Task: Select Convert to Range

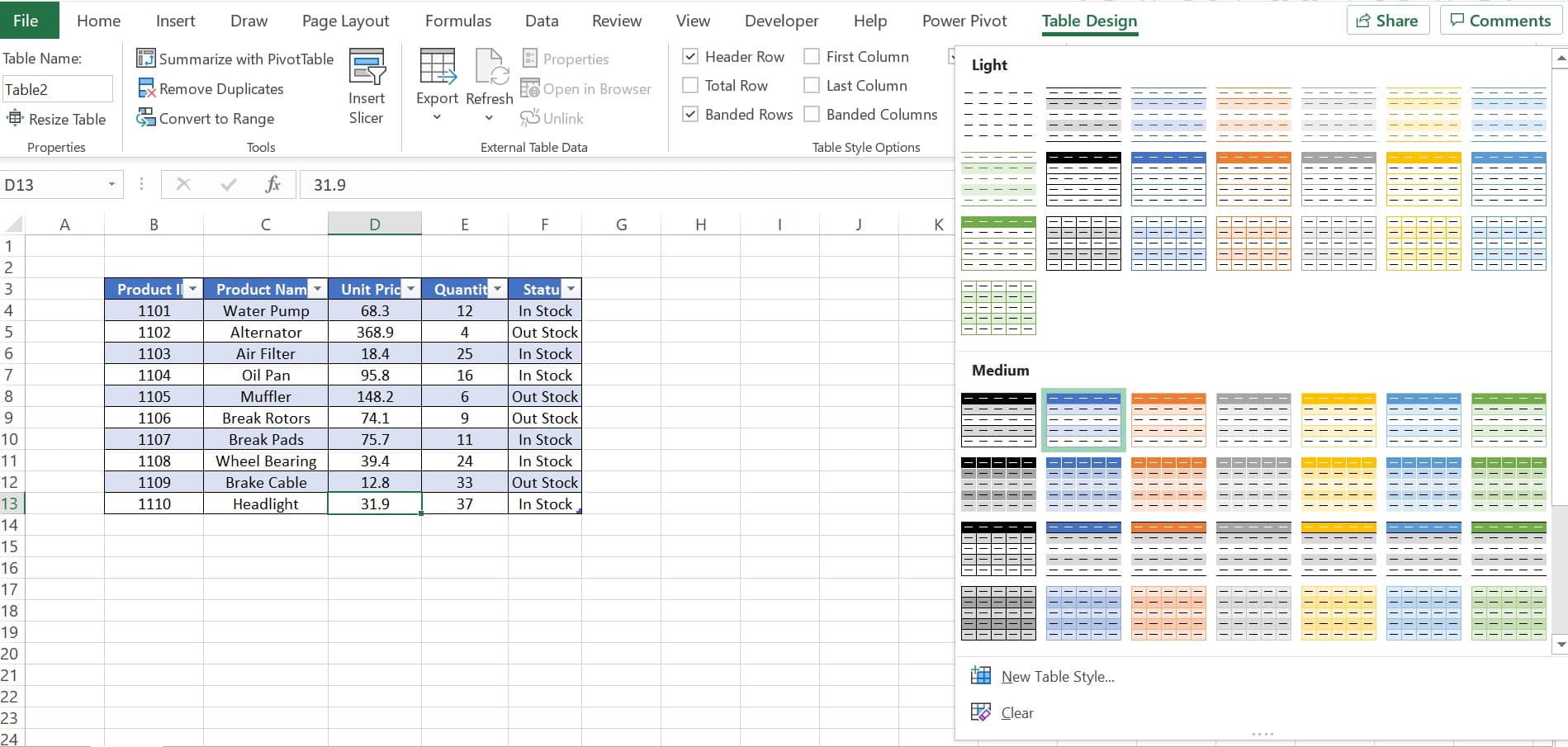Action: [206, 119]
